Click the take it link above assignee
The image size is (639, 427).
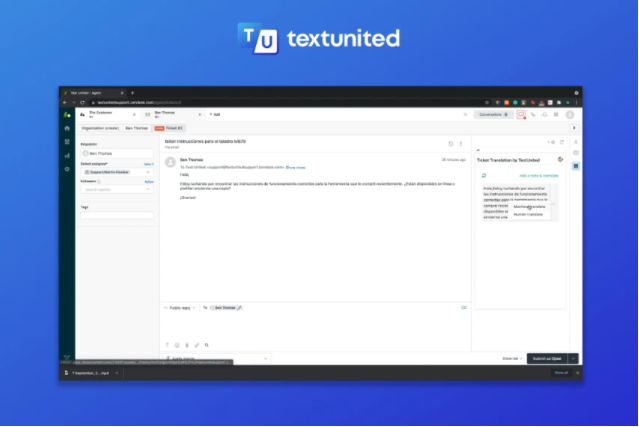point(149,164)
